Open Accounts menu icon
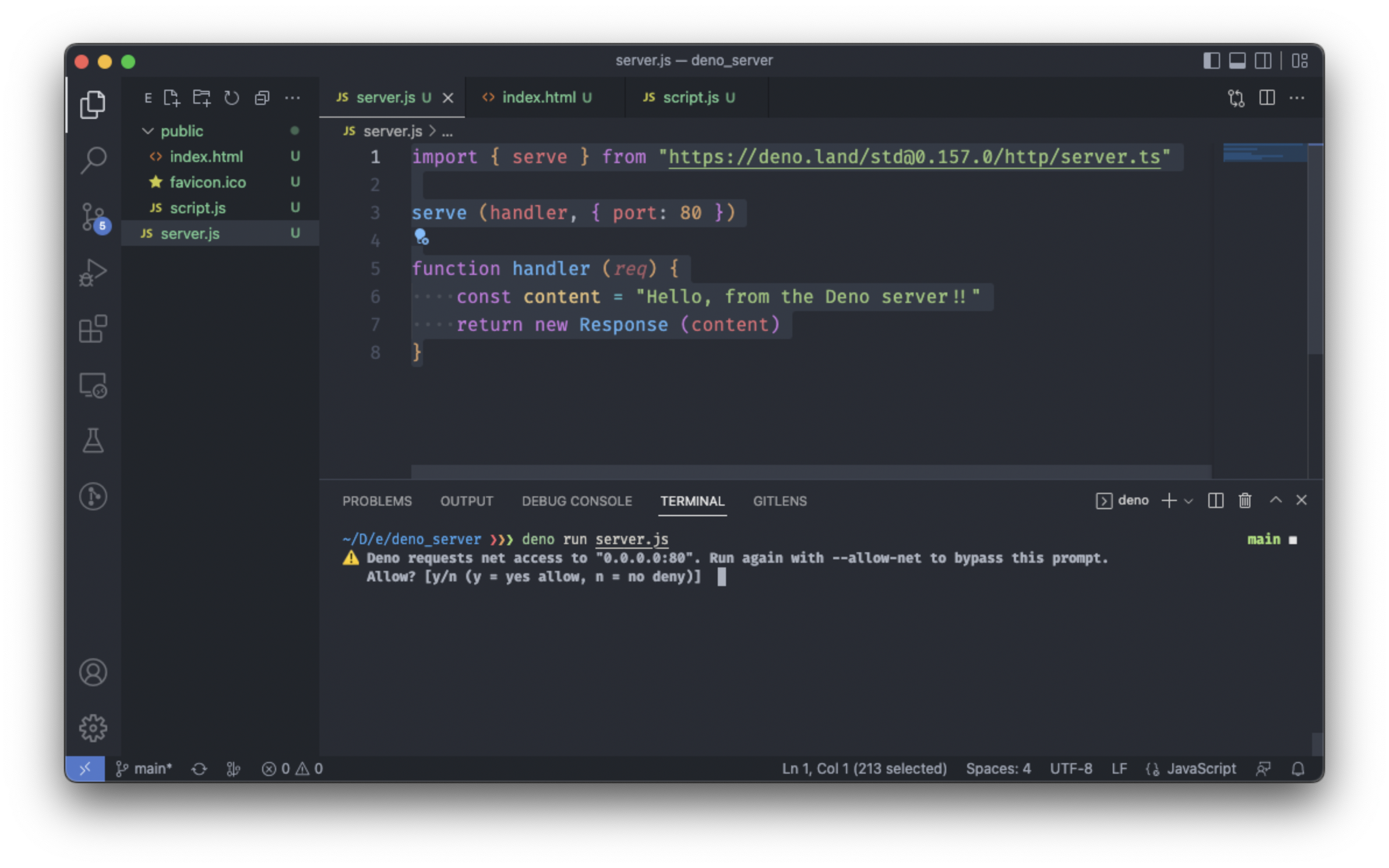The image size is (1389, 868). pos(93,672)
